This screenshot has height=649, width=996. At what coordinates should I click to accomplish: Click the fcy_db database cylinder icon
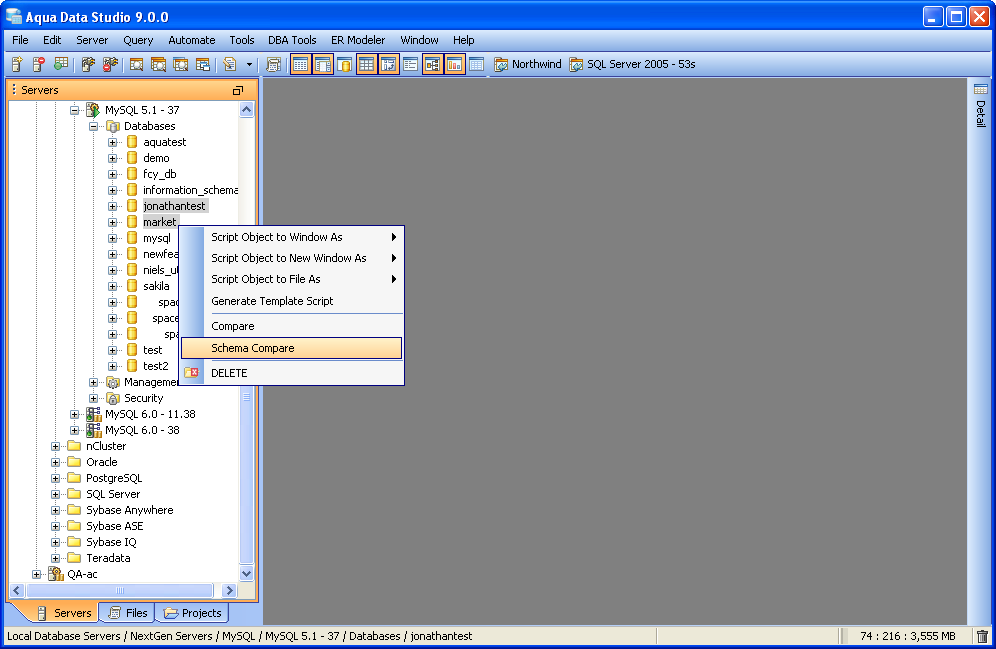132,174
